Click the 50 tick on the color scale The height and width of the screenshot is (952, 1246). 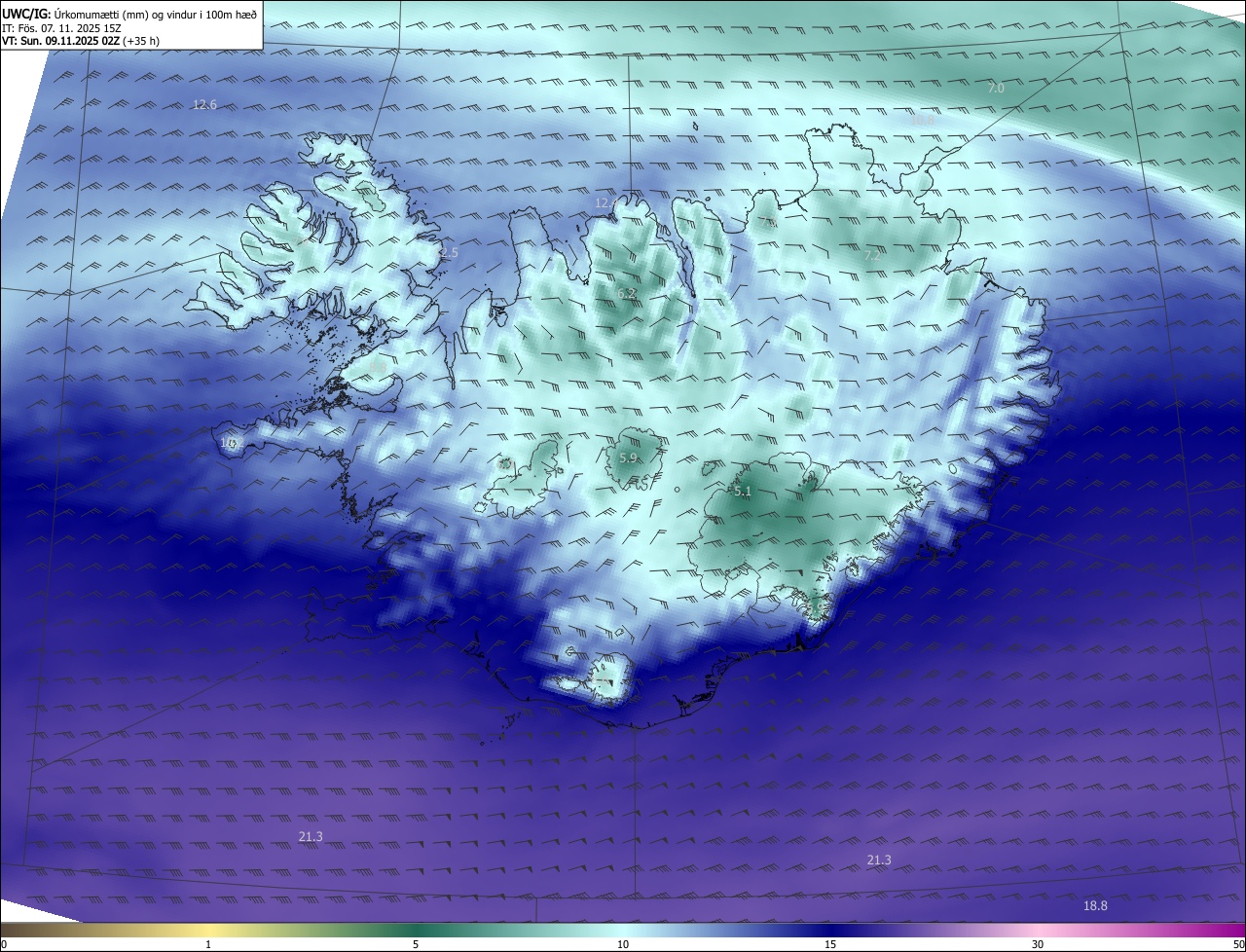[1238, 944]
